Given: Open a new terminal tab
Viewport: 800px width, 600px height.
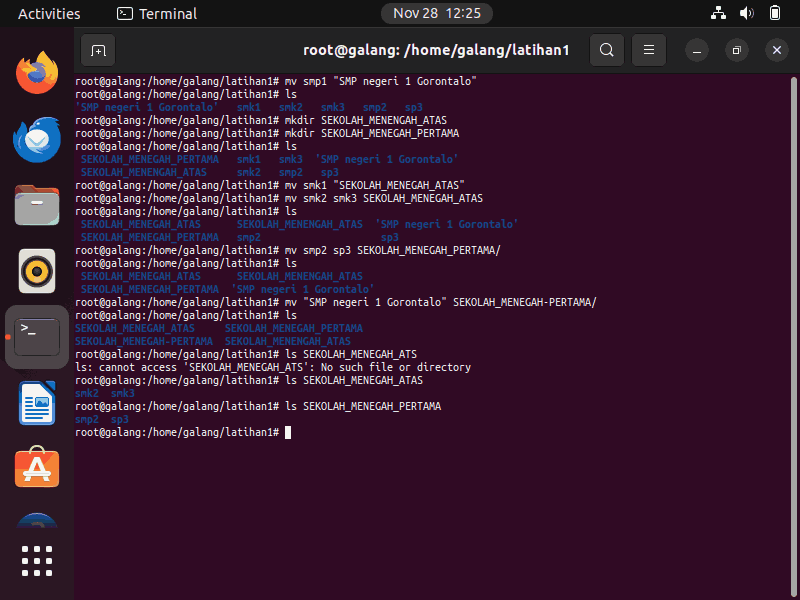Looking at the screenshot, I should click(98, 50).
